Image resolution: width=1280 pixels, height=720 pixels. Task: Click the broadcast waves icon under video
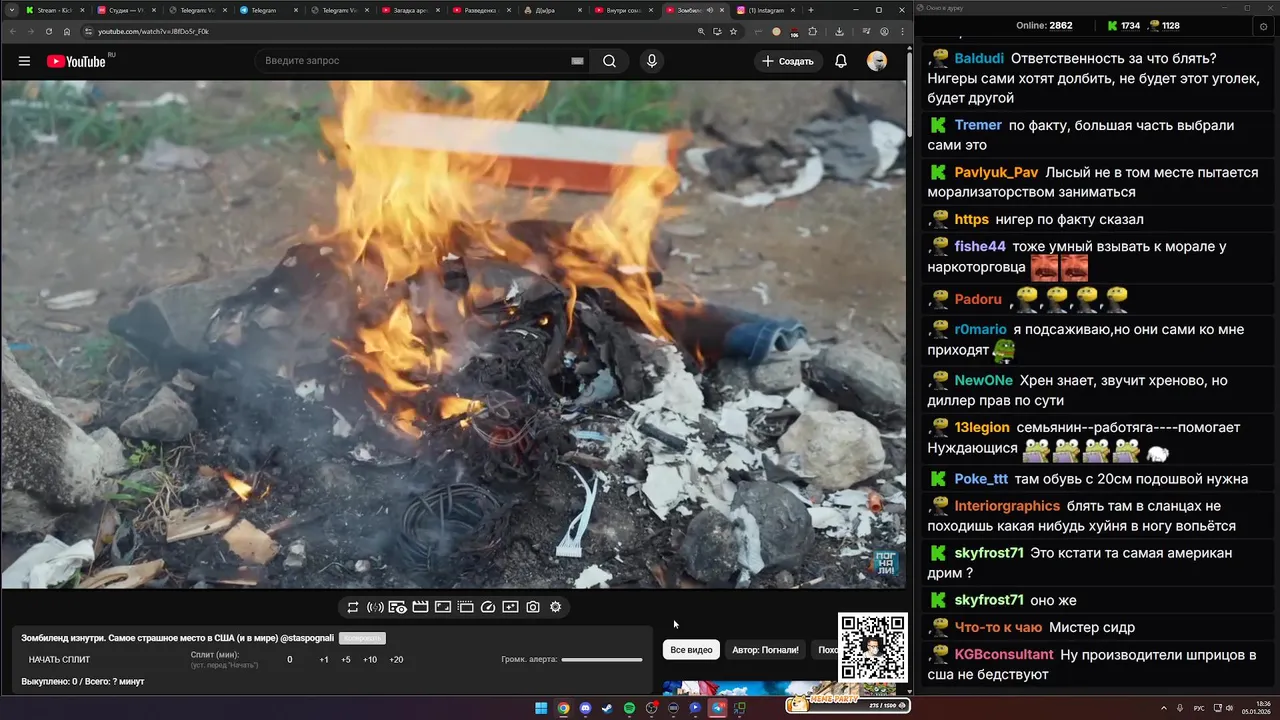coord(375,607)
